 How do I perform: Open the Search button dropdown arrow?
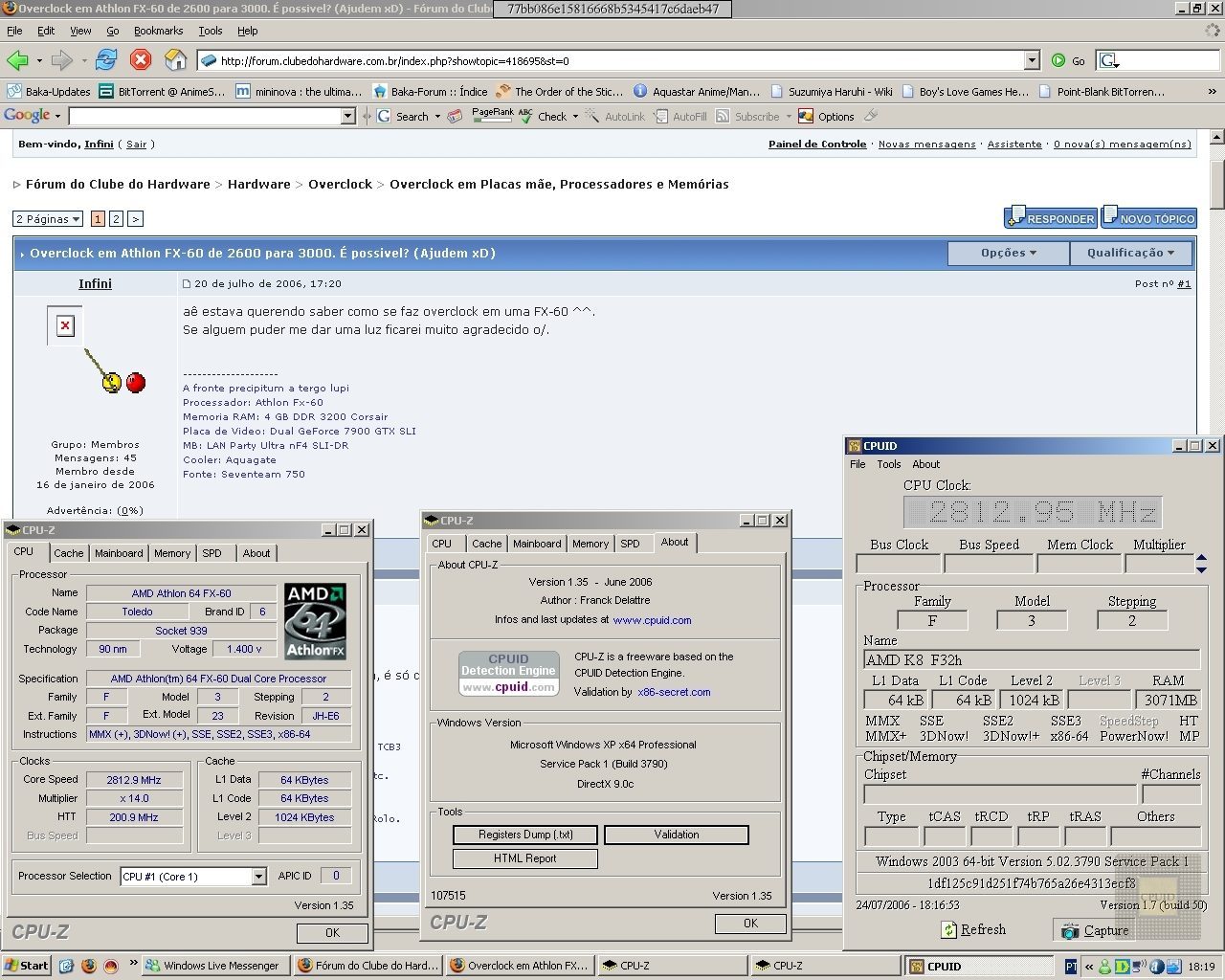coord(437,117)
